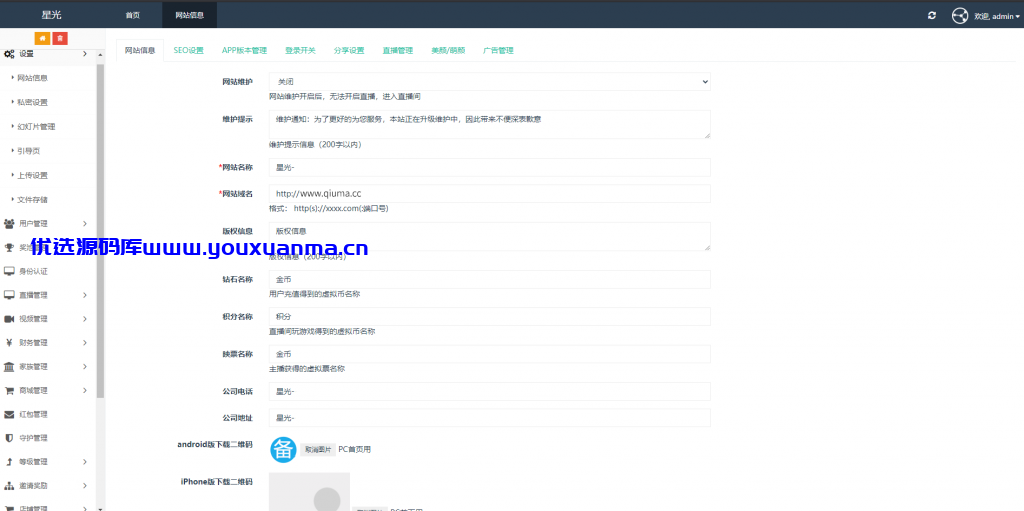Expand the 视频管理 chevron
This screenshot has width=1024, height=511.
(85, 319)
